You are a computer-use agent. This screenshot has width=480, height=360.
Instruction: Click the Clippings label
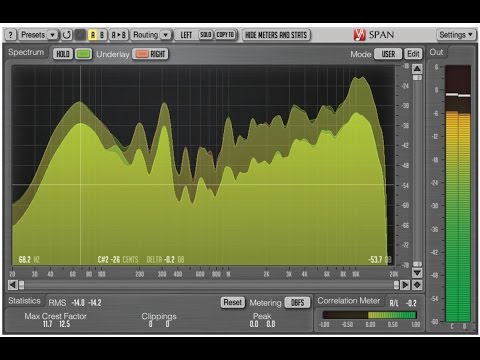(x=159, y=316)
